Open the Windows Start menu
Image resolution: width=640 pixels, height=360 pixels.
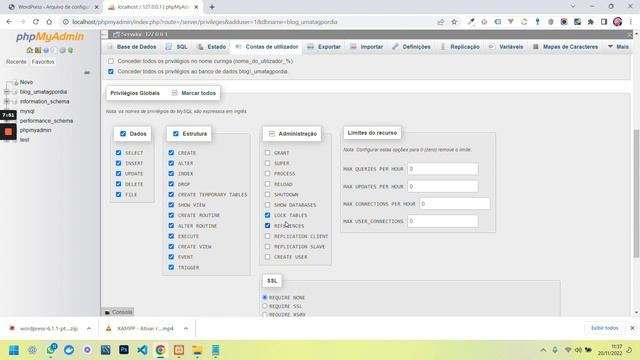(14, 350)
